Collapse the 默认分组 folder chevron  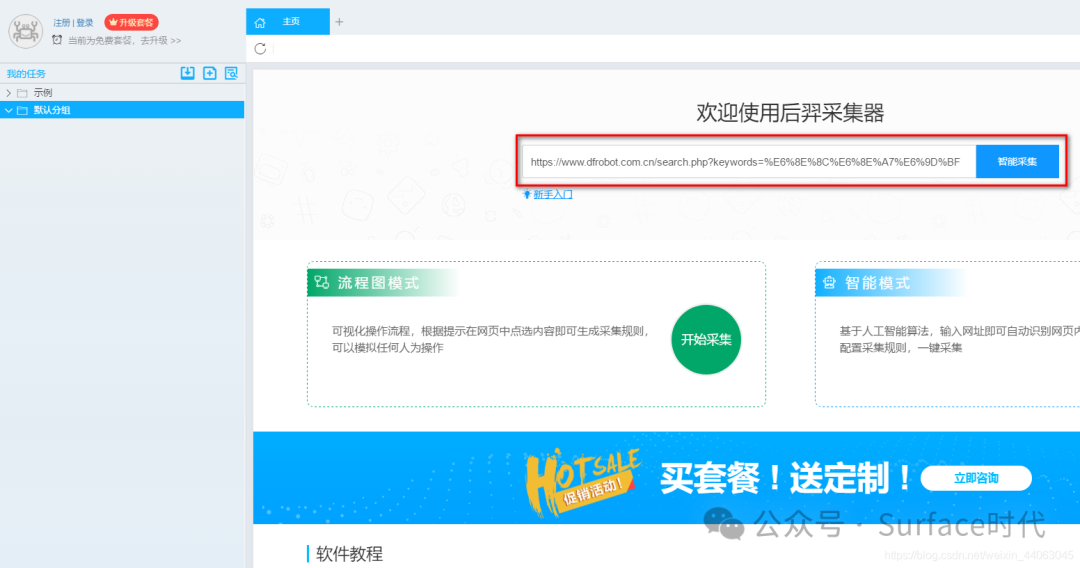tap(8, 110)
